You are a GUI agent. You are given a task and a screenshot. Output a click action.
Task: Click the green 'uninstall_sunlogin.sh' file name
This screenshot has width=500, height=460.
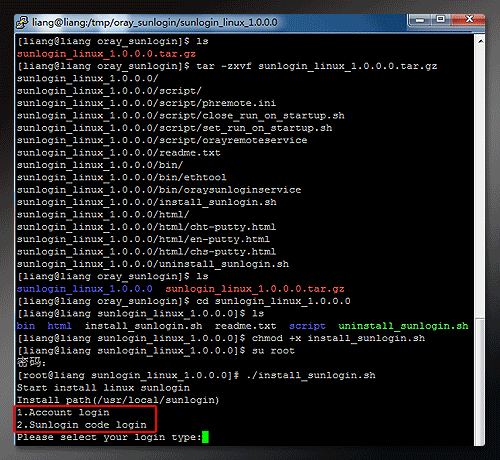(403, 326)
